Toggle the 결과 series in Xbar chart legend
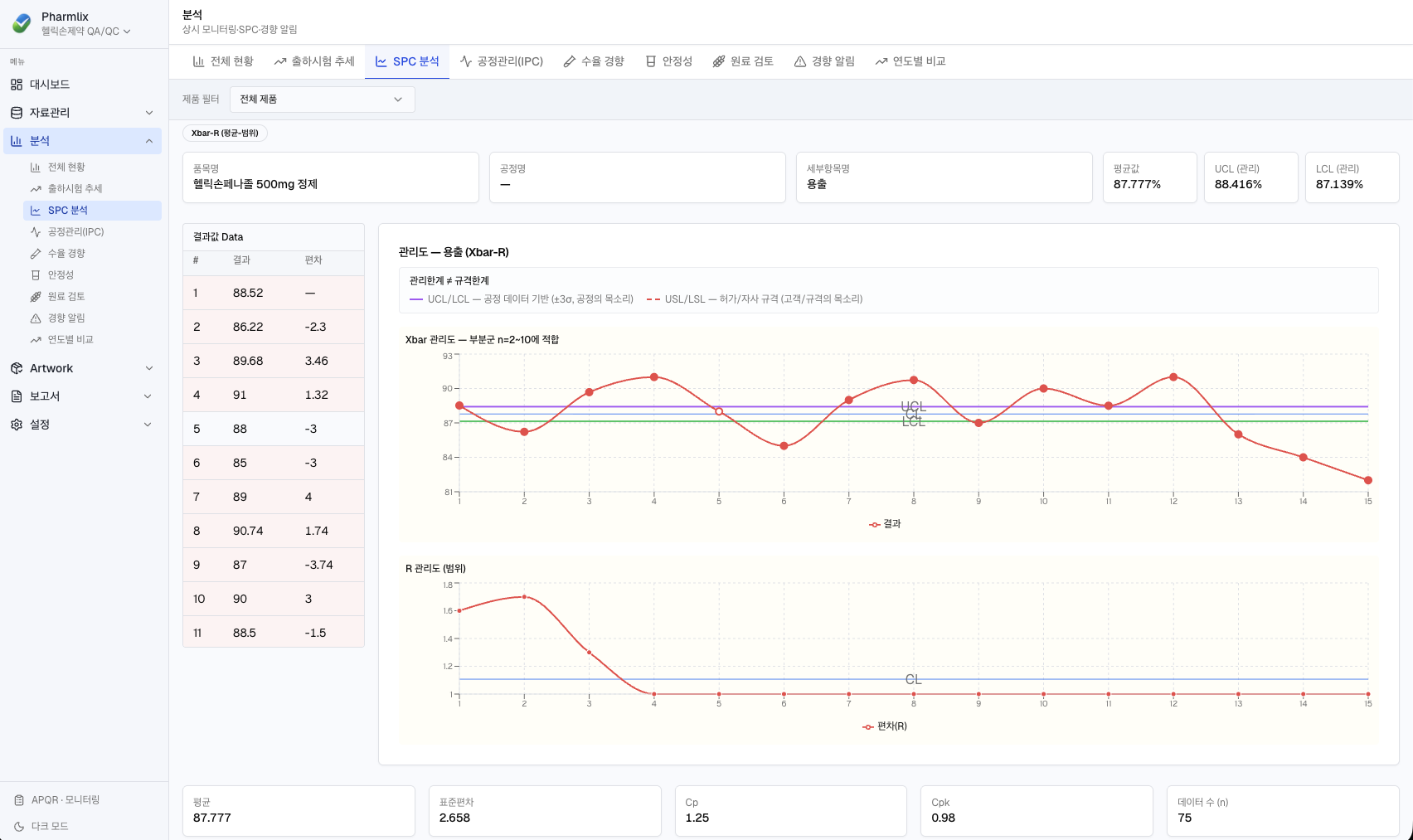Screen dimensions: 1413x840 pos(885,524)
